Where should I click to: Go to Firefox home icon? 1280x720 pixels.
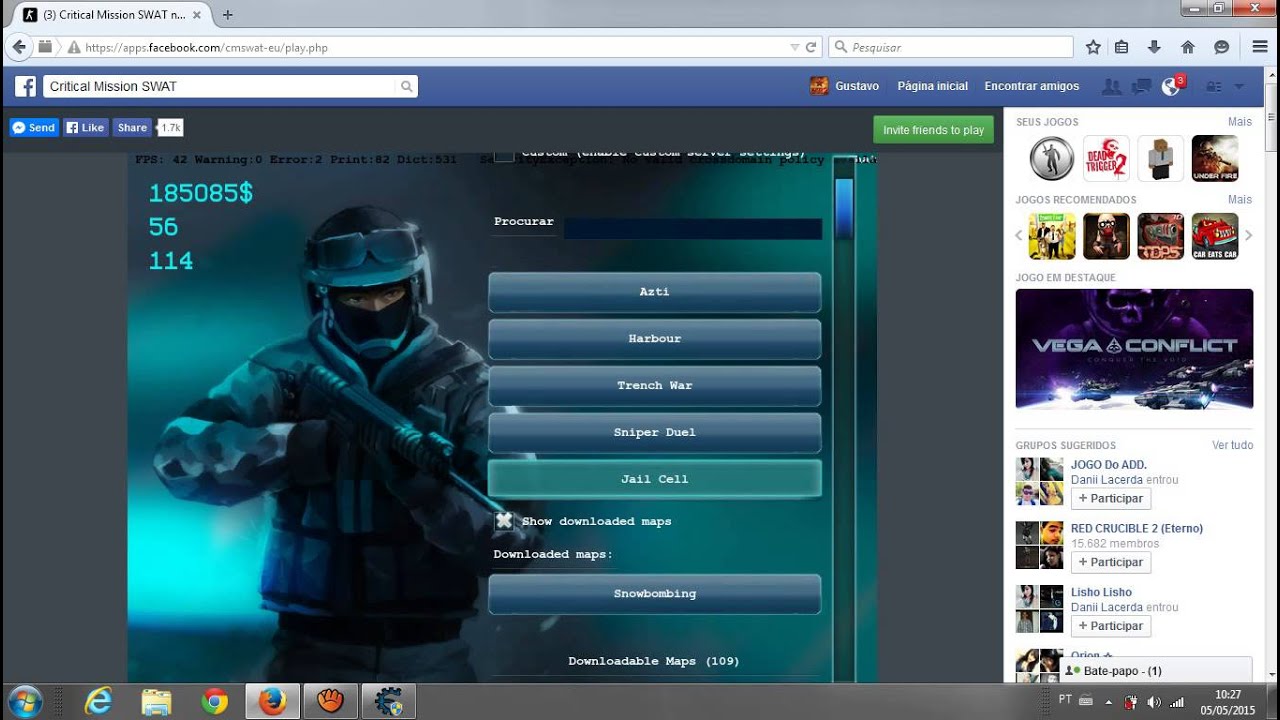point(1188,47)
